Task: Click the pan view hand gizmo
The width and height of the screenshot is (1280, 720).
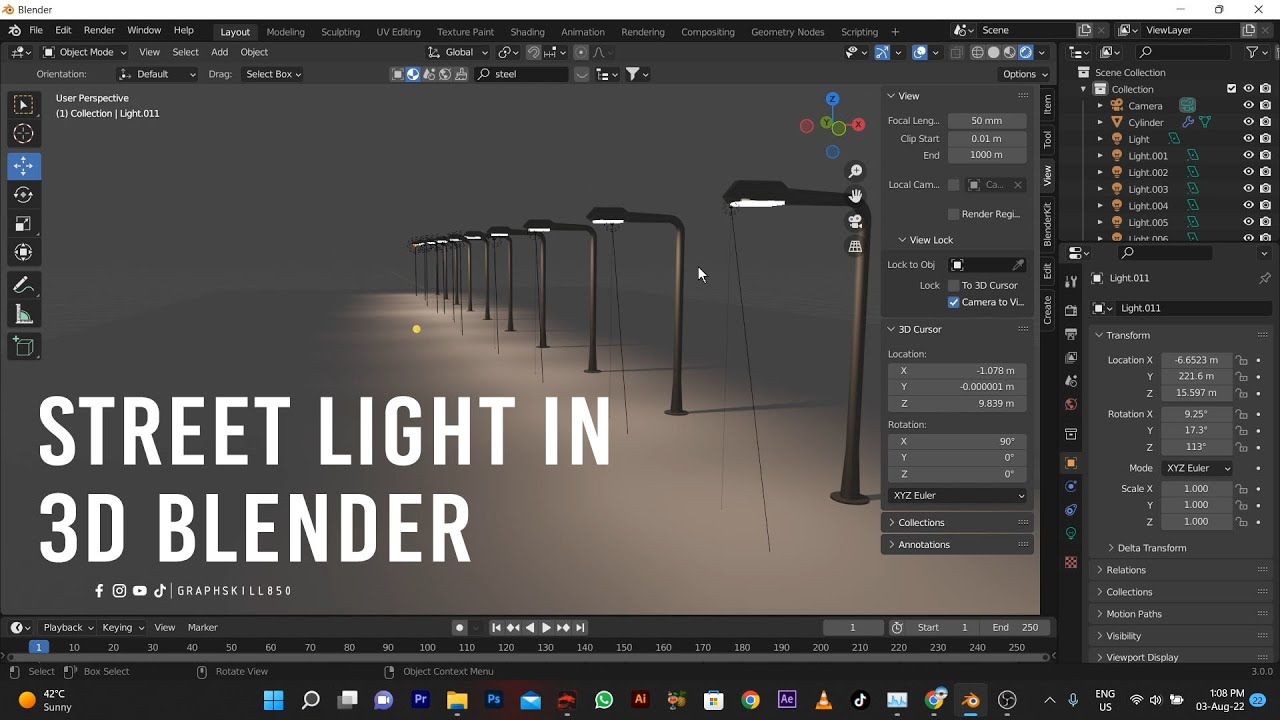Action: point(855,196)
